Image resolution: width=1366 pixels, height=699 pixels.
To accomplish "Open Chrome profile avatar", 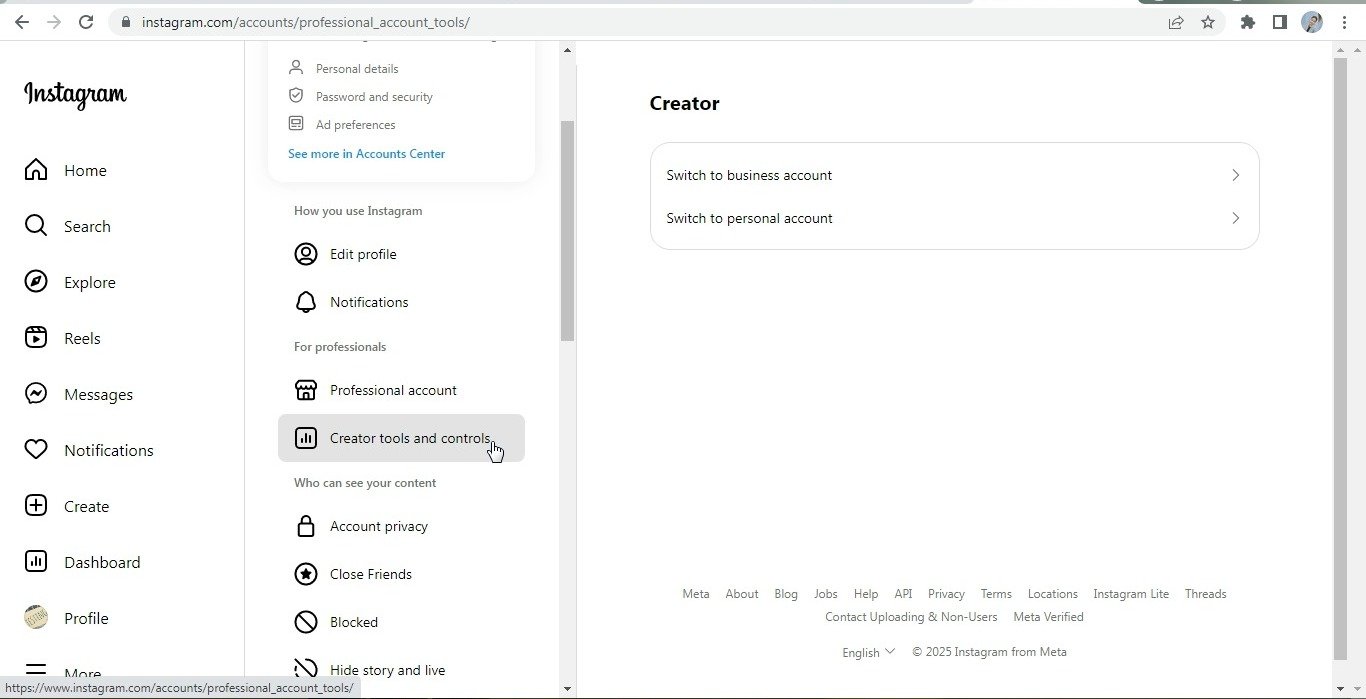I will coord(1312,22).
